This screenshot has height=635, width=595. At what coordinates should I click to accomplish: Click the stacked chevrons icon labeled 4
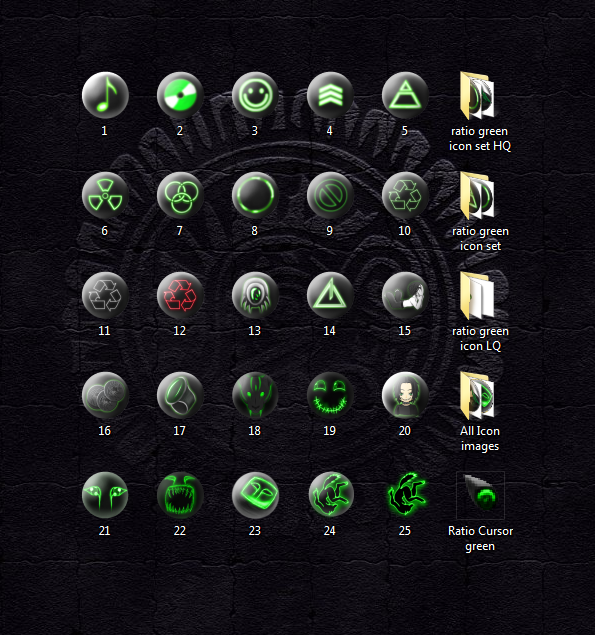[330, 96]
